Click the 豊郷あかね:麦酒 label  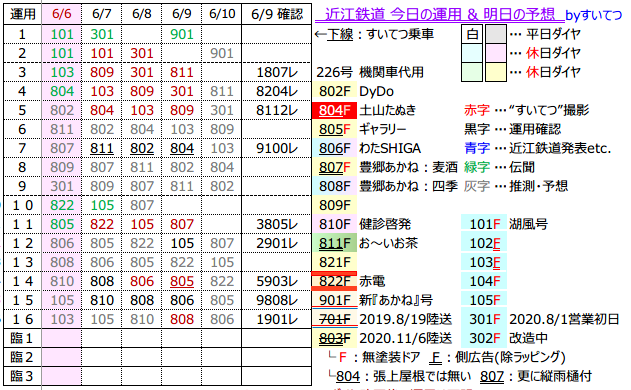tap(408, 167)
